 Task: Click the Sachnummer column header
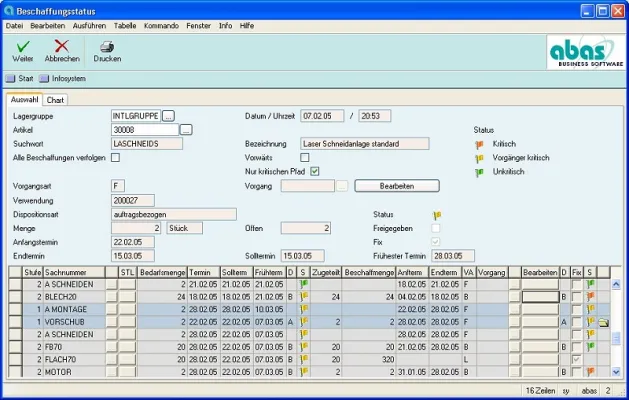[x=75, y=271]
